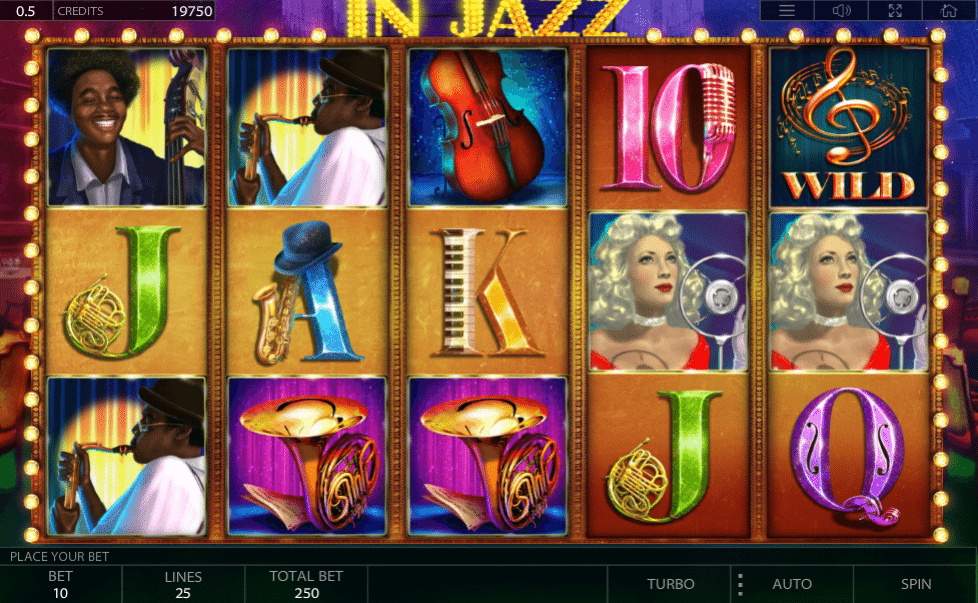The image size is (978, 603).
Task: Click the piano key K symbol
Action: coord(487,292)
